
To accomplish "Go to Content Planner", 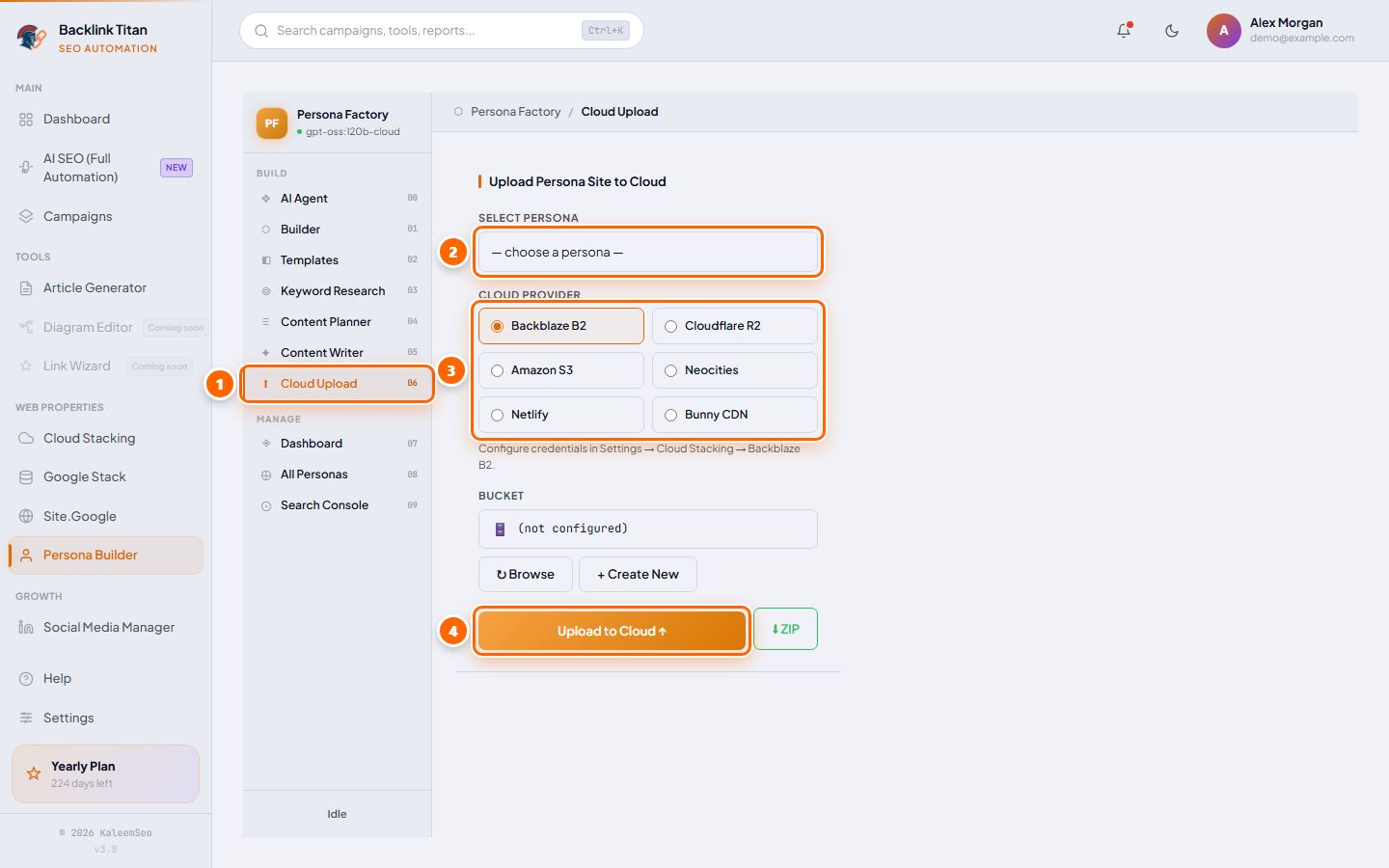I will coord(338,322).
